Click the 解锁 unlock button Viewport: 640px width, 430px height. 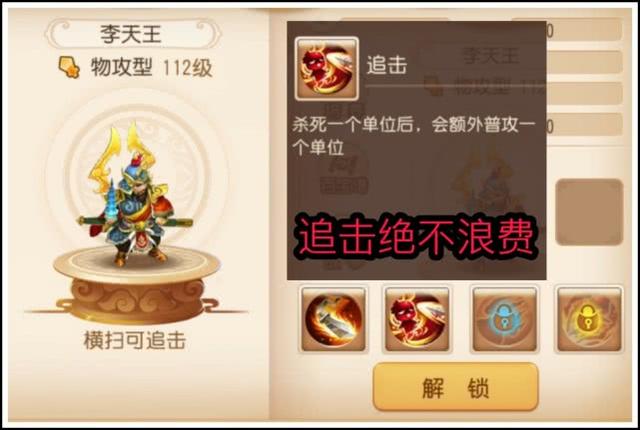click(x=456, y=387)
